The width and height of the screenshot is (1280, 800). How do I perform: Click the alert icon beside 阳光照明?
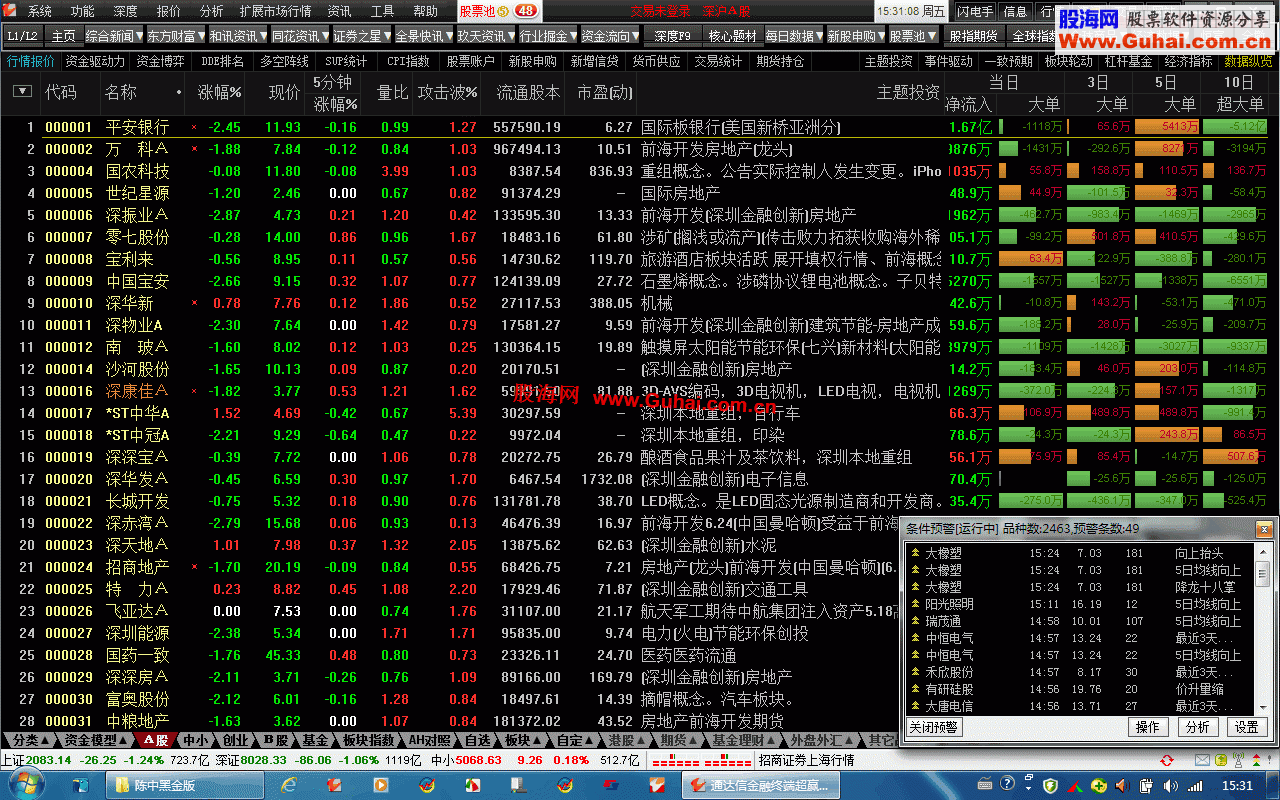pyautogui.click(x=915, y=604)
